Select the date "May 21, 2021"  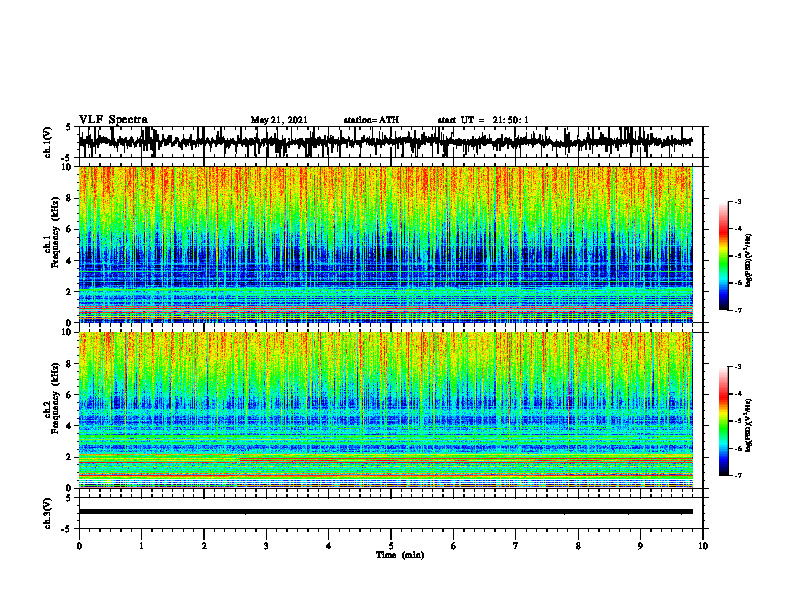click(279, 120)
